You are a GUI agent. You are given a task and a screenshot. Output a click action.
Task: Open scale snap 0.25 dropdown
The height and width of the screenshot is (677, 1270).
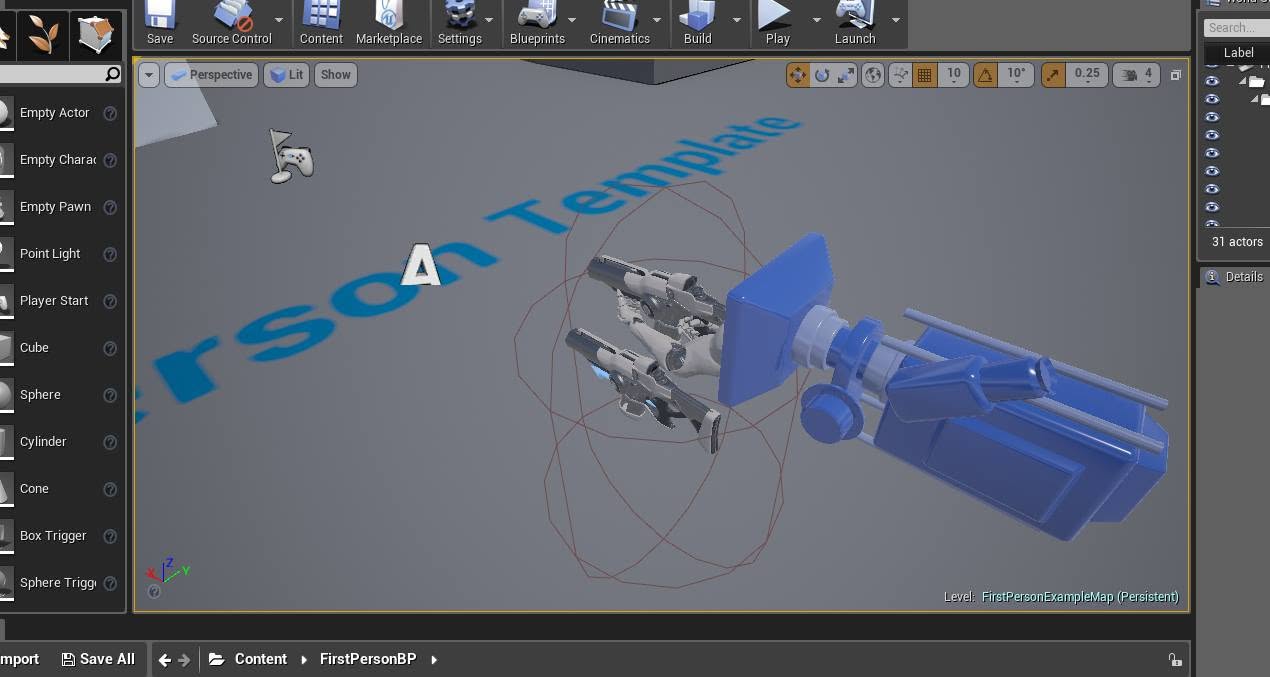1087,75
